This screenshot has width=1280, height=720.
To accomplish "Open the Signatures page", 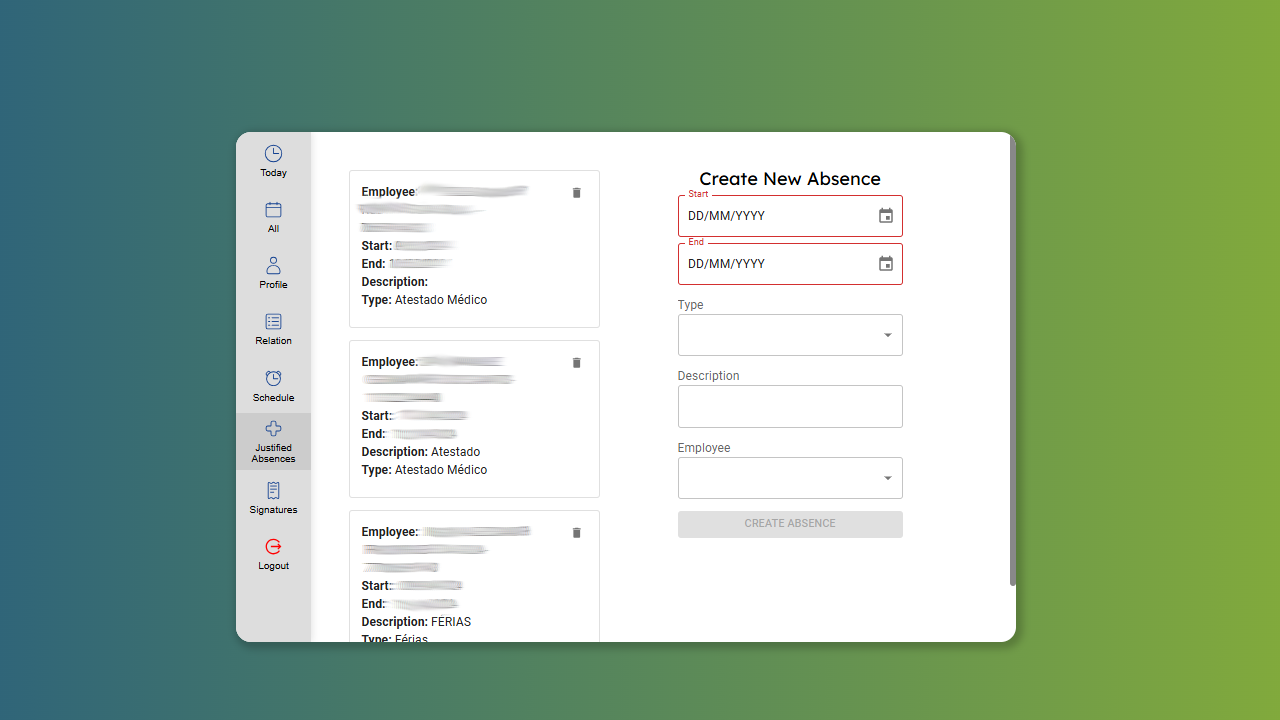I will point(273,491).
